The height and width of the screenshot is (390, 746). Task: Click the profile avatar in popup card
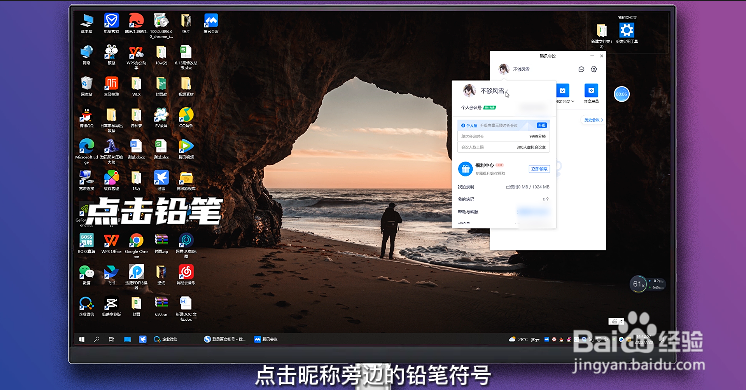pyautogui.click(x=469, y=90)
